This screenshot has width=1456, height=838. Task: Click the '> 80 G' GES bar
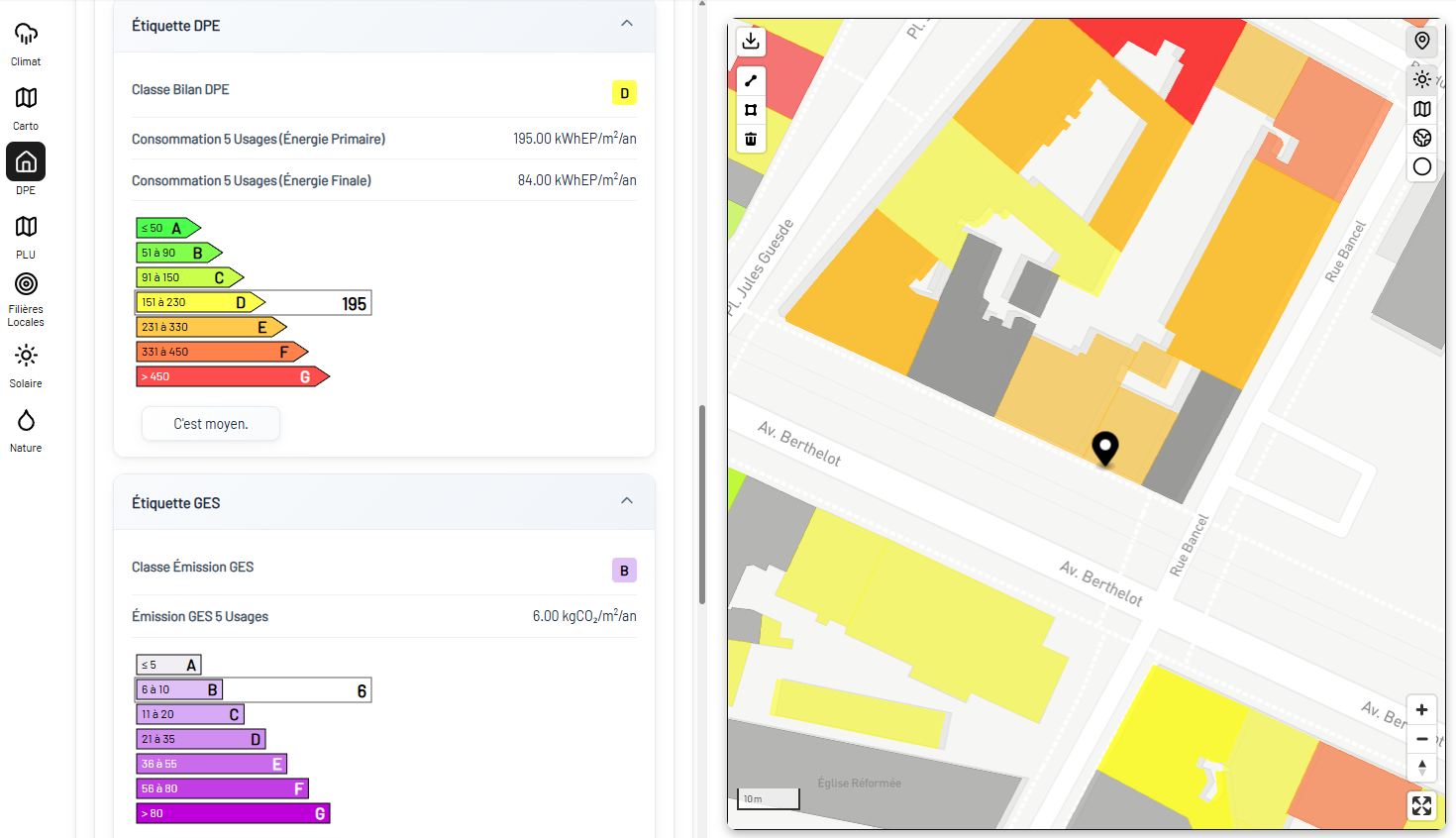233,813
